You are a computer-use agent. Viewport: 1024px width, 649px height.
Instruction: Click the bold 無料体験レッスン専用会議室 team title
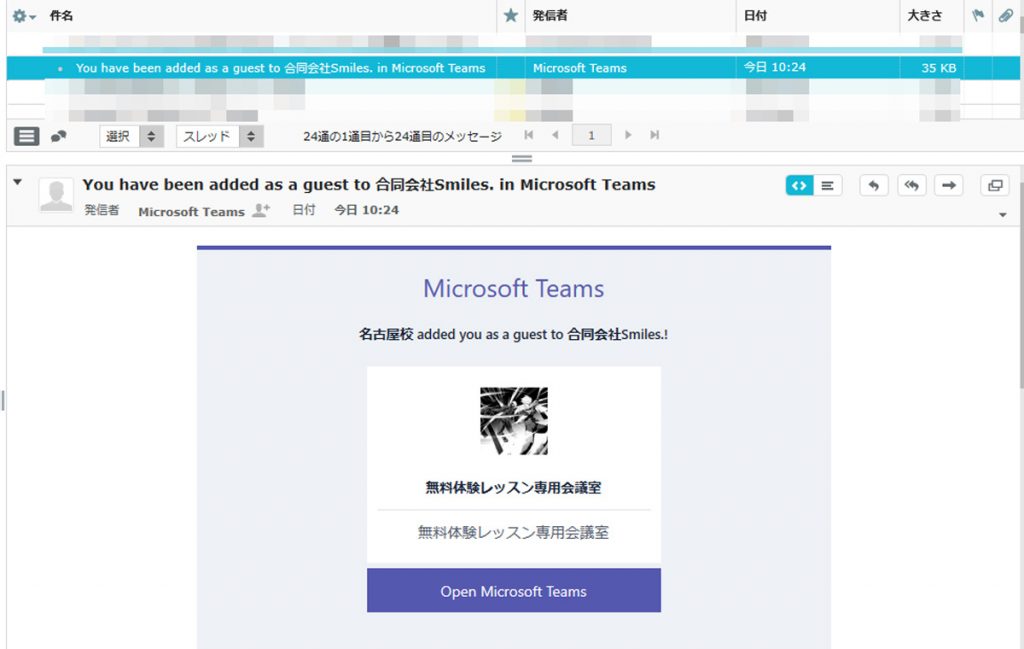(513, 488)
